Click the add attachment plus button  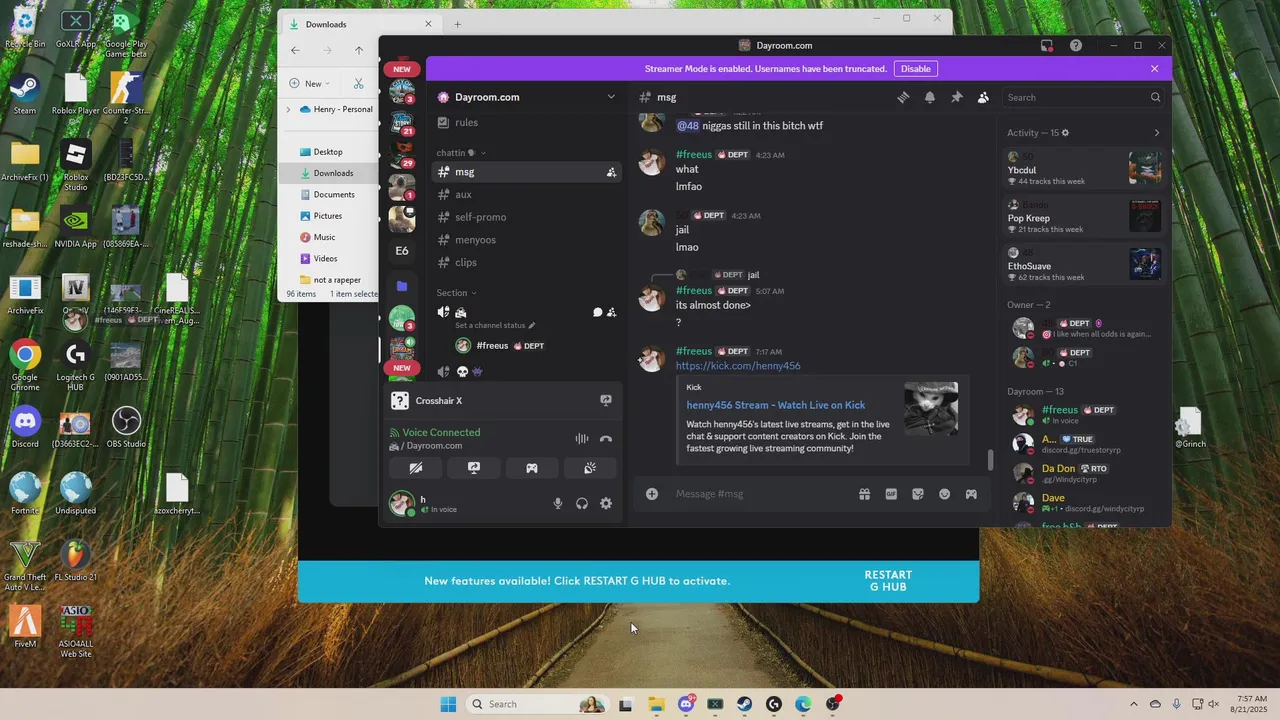[652, 494]
